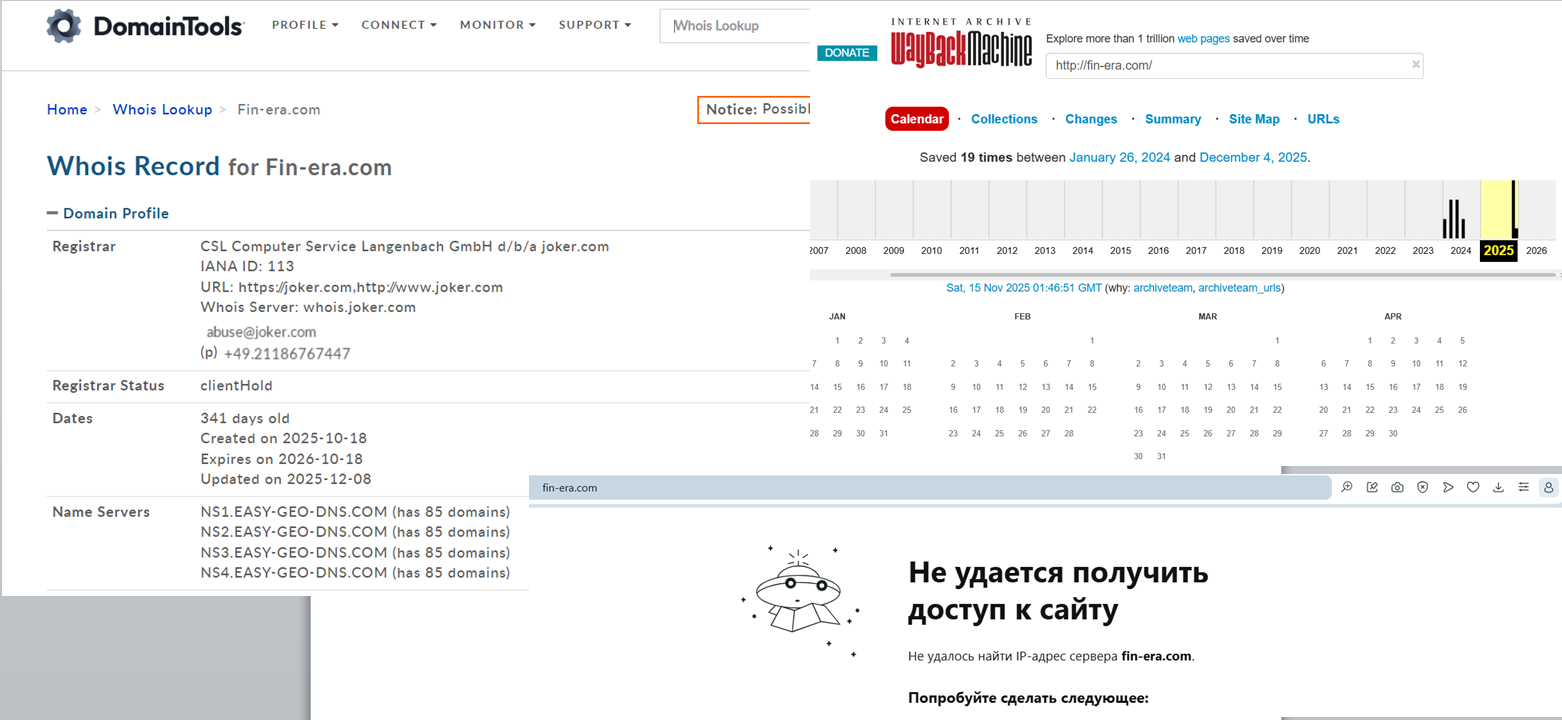Click the FEB month heading in calendar
Viewport: 1562px width, 720px height.
tap(1022, 316)
